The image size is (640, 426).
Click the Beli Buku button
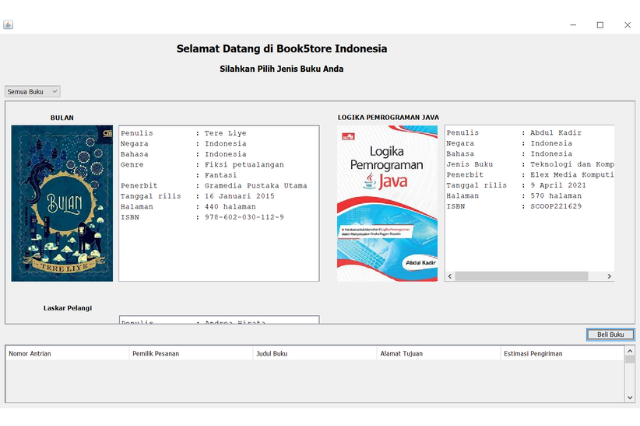[610, 334]
